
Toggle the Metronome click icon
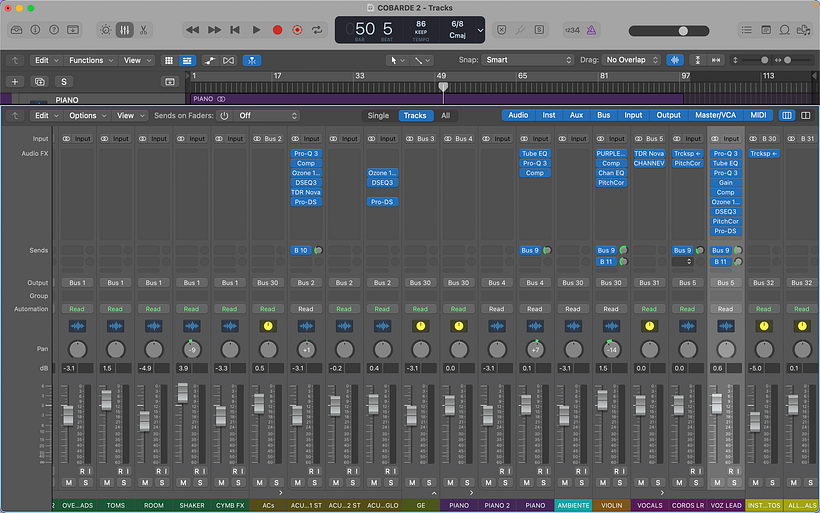click(x=591, y=30)
